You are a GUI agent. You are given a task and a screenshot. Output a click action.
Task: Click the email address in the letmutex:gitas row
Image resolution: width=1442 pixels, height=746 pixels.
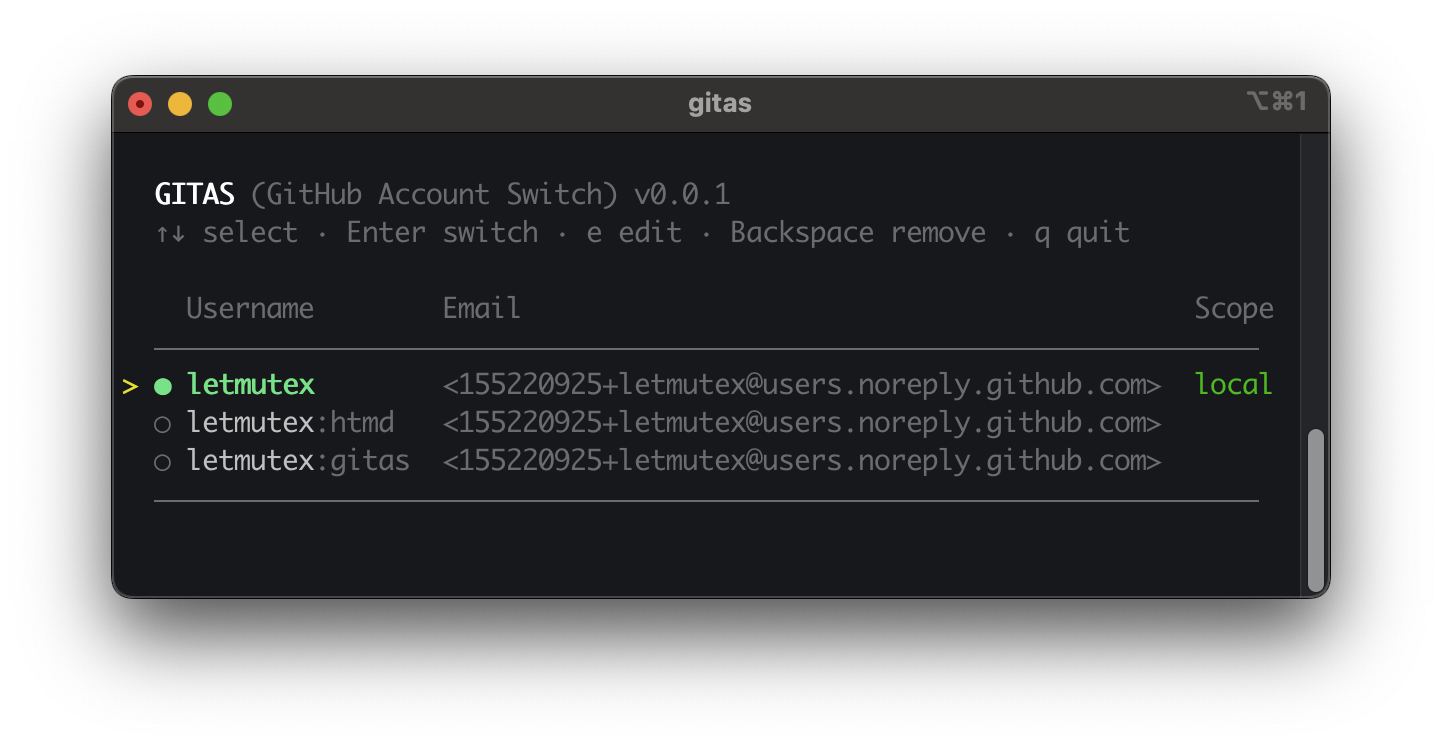pyautogui.click(x=801, y=461)
